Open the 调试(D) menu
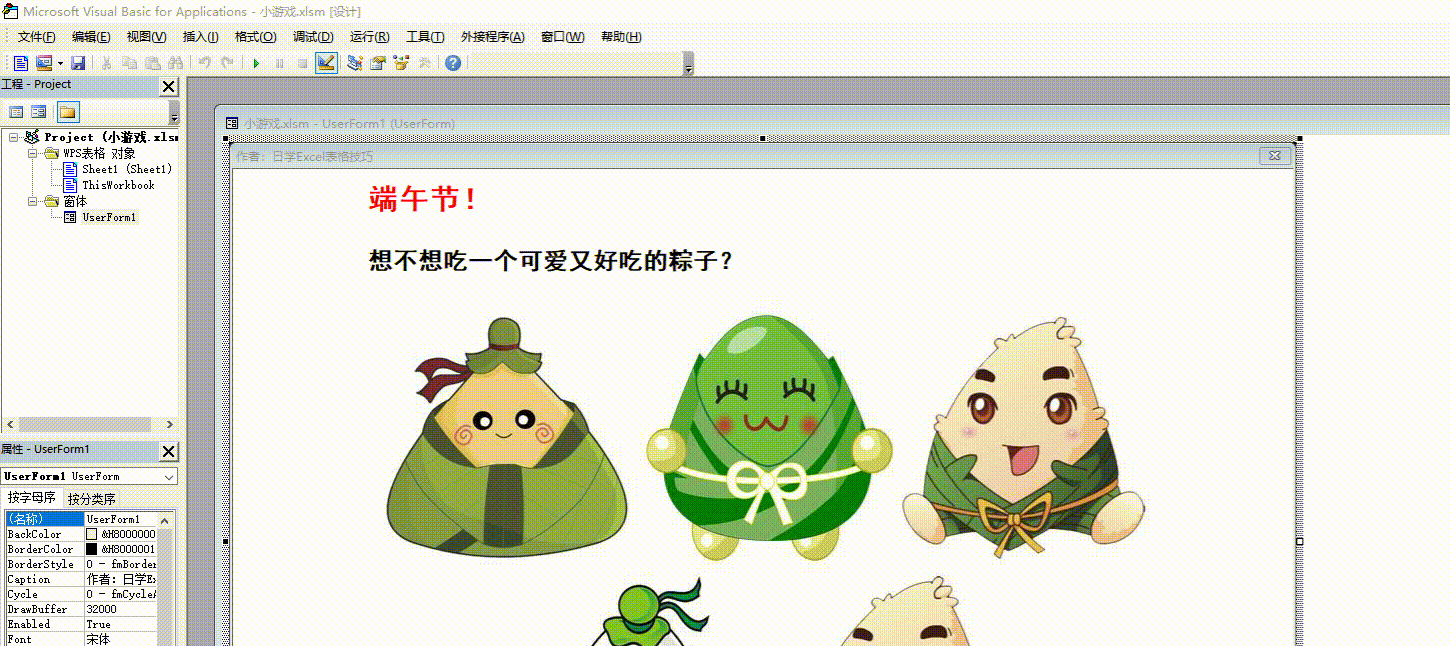 (x=313, y=37)
